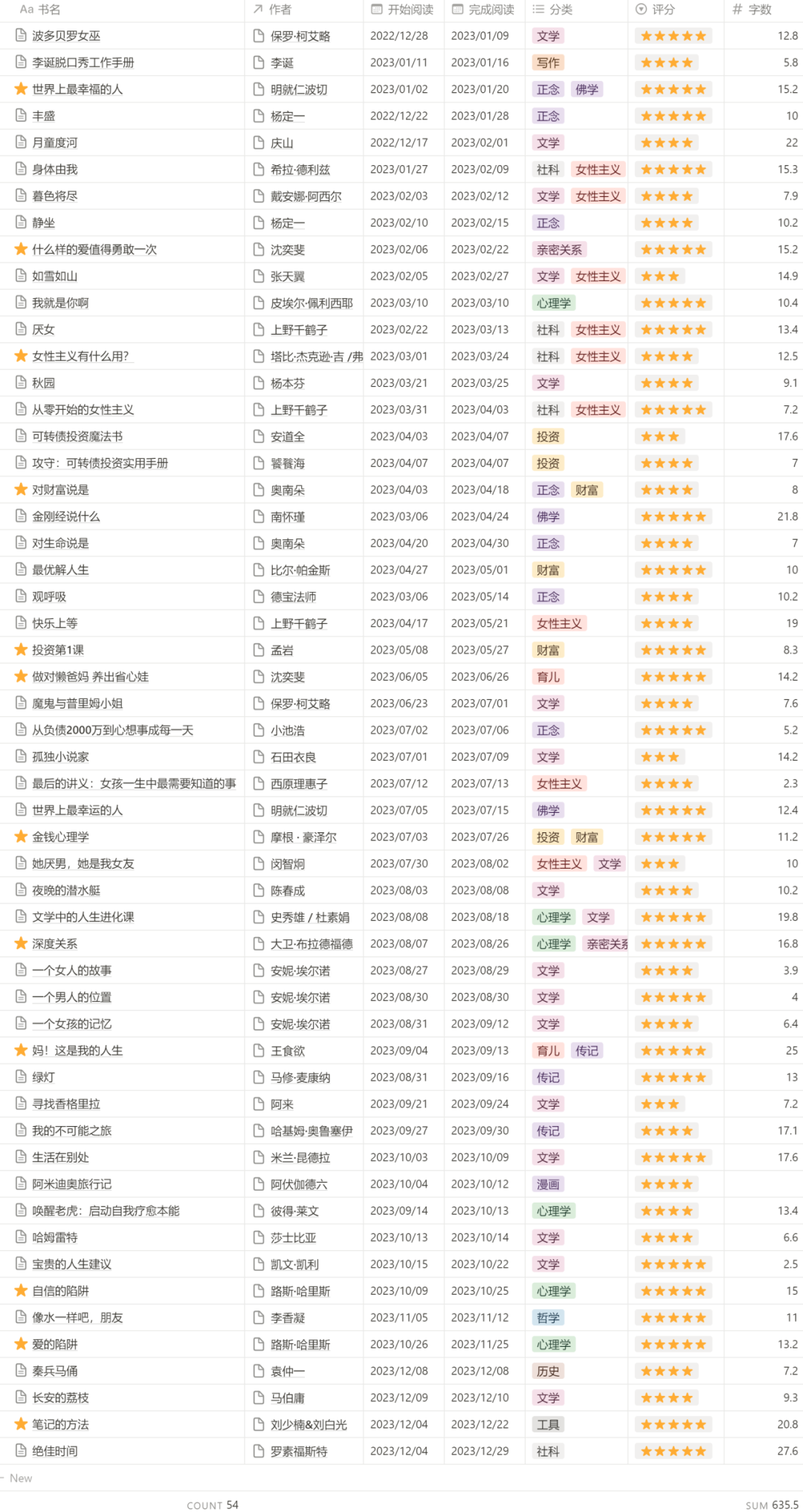The width and height of the screenshot is (803, 1512).
Task: Click the 工具 tag in 笔记的方法 row
Action: click(549, 1424)
